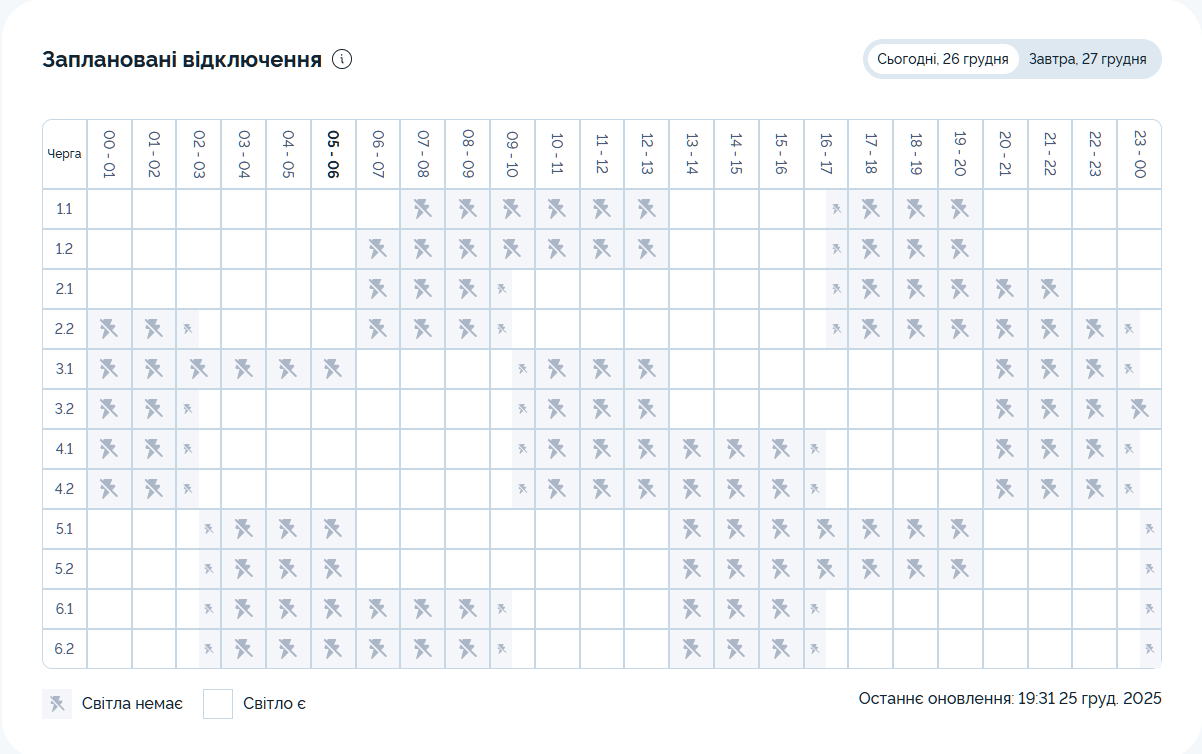This screenshot has height=754, width=1202.
Task: Click the Світло є legend box
Action: 218,704
